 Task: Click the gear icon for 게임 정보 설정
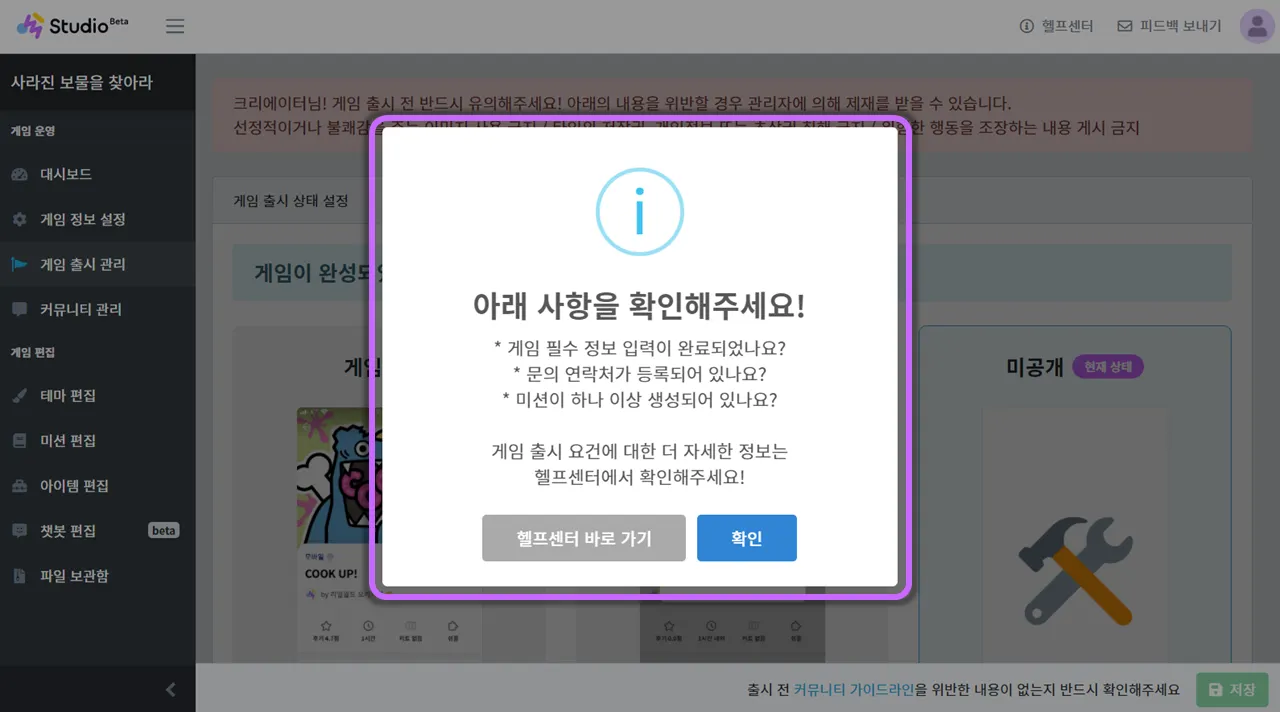pos(19,219)
